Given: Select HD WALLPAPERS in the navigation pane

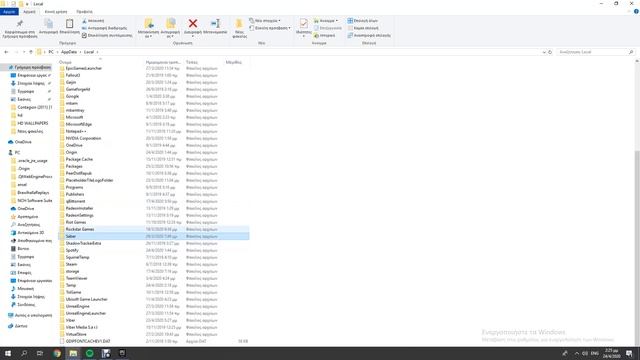Looking at the screenshot, I should [33, 123].
